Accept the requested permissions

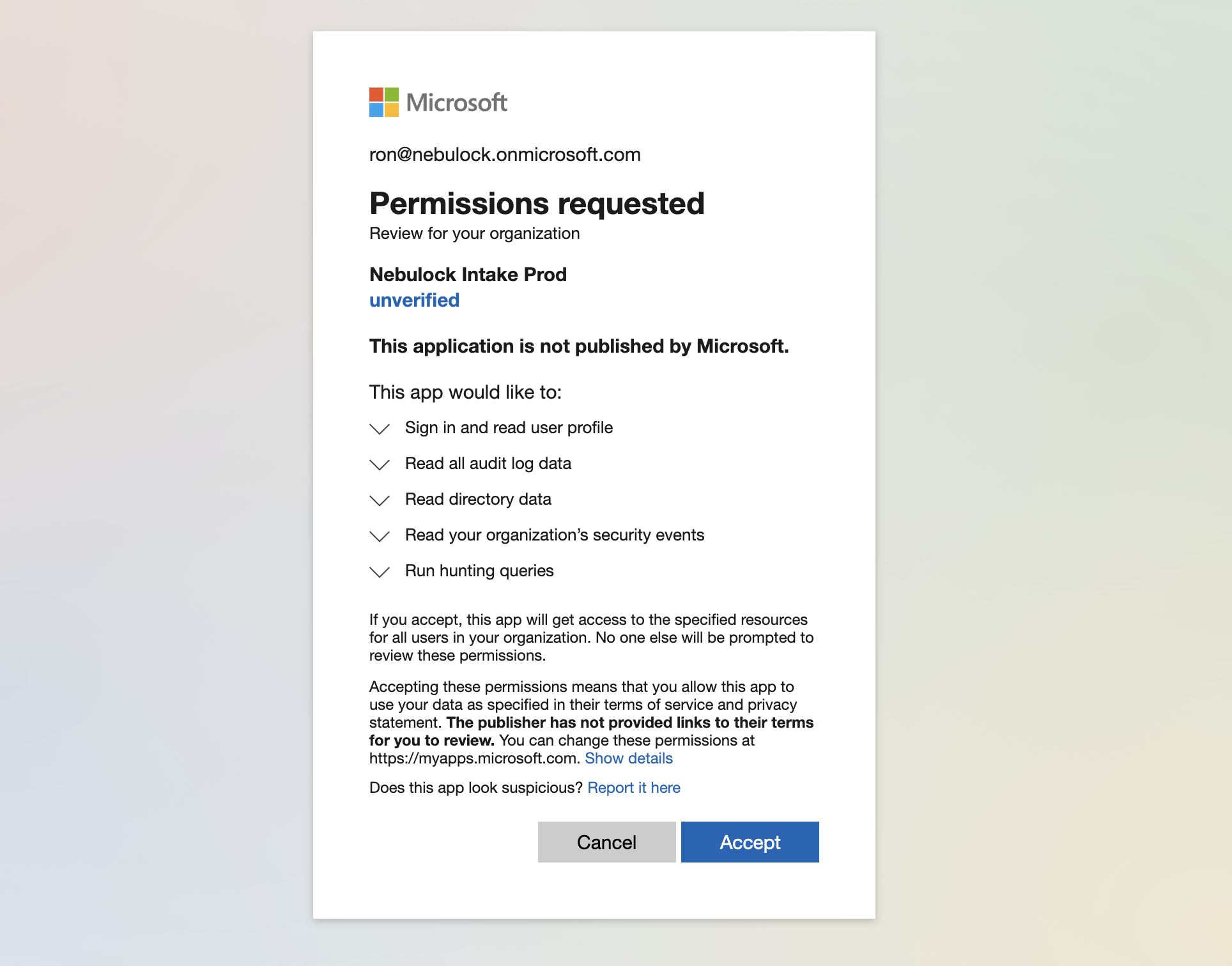750,842
